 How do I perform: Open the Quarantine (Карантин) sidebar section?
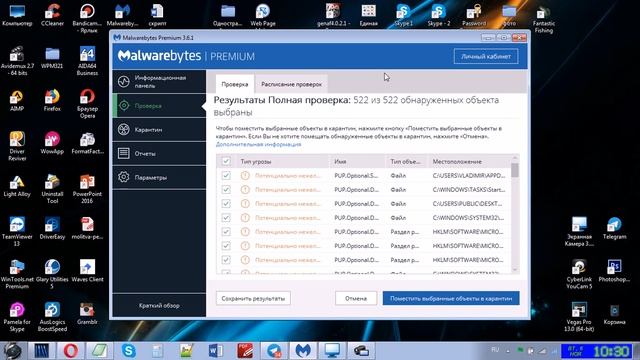(159, 129)
